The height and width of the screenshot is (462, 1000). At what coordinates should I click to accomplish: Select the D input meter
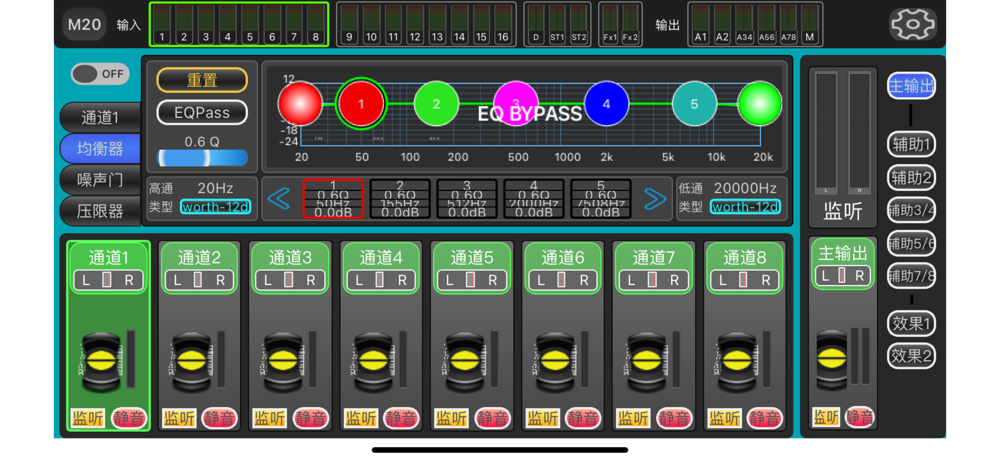[536, 24]
